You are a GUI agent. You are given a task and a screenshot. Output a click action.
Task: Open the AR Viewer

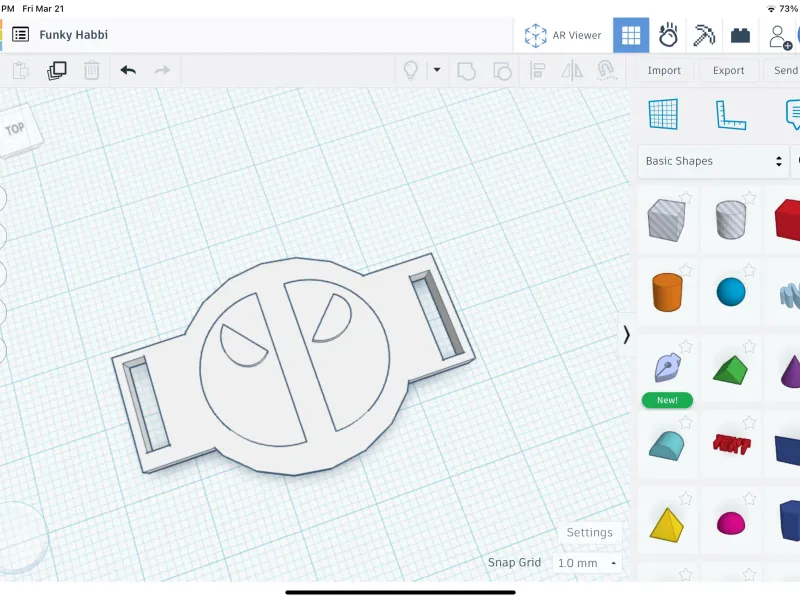(x=563, y=35)
